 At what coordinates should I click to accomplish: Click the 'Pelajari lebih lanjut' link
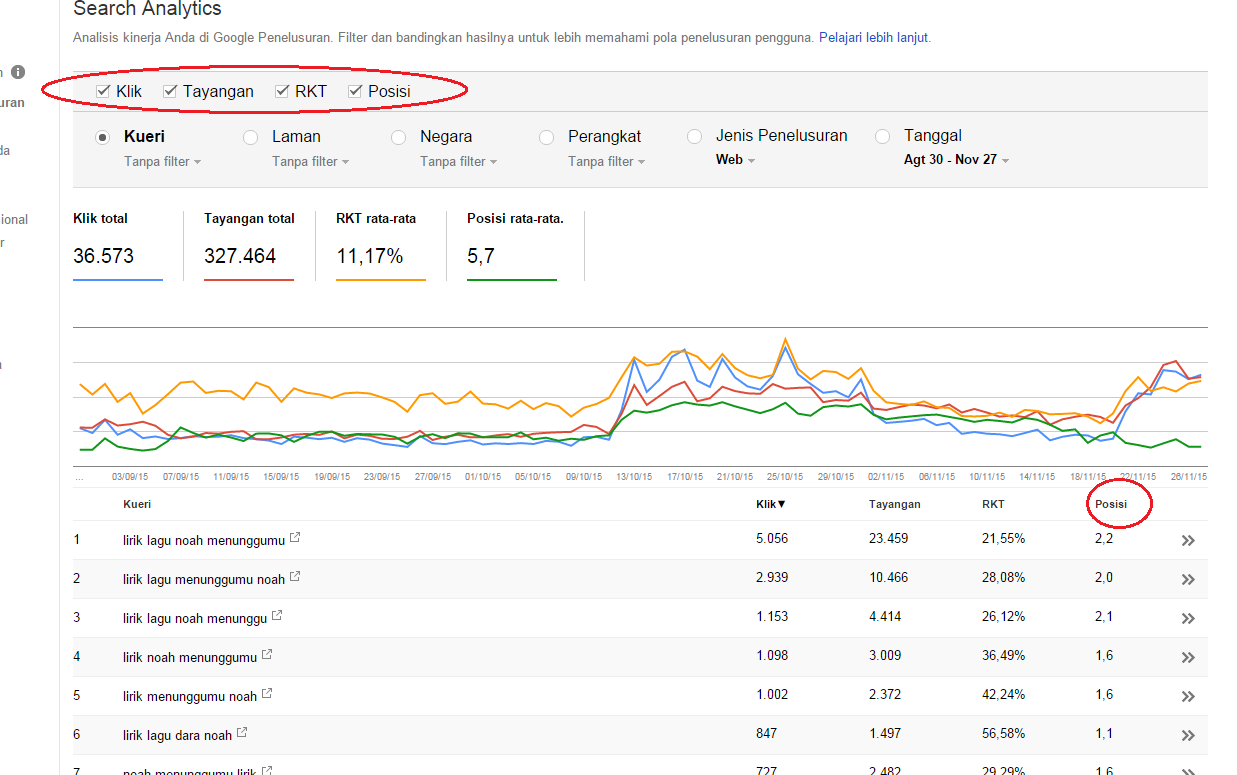[873, 38]
